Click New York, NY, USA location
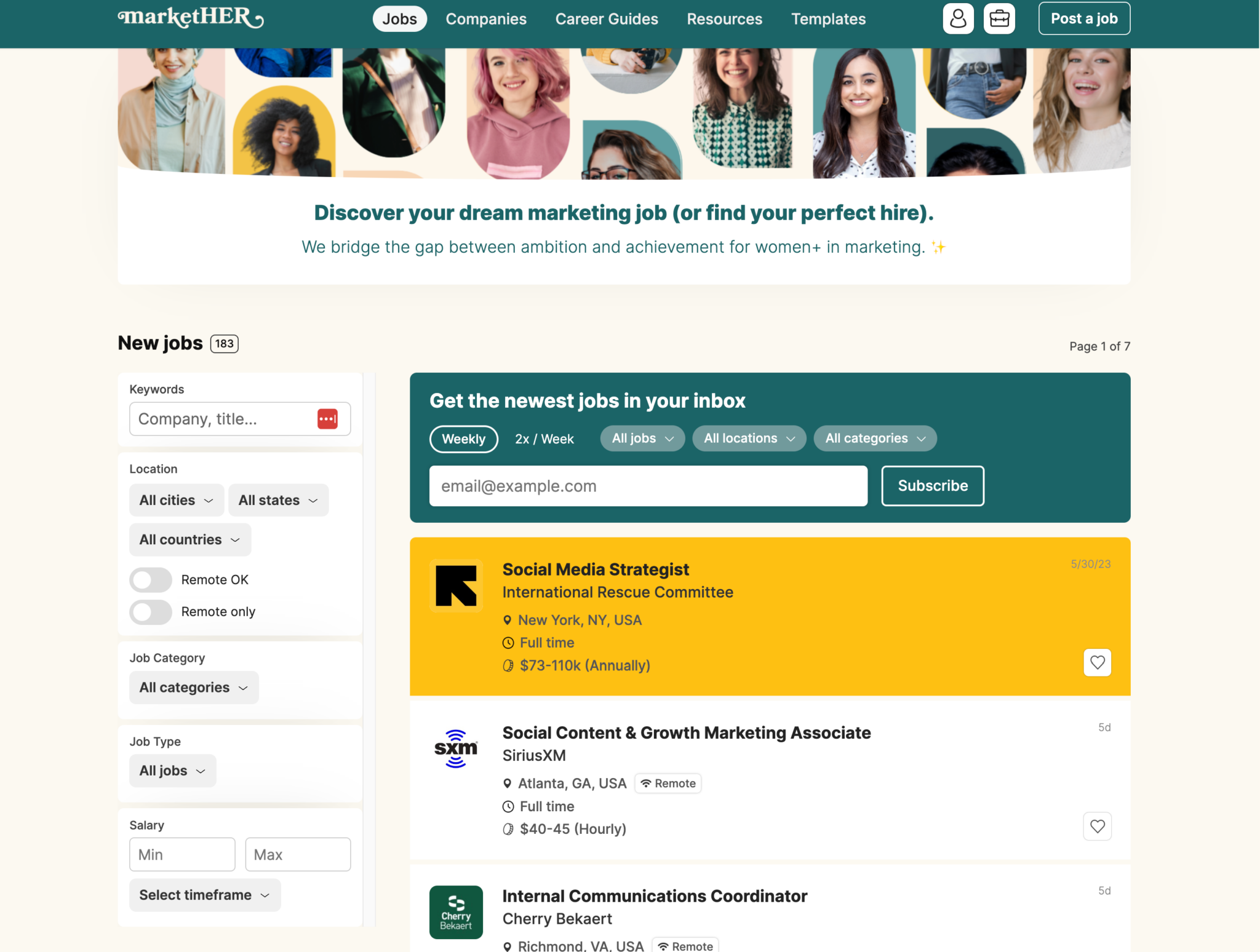The width and height of the screenshot is (1260, 952). 580,620
